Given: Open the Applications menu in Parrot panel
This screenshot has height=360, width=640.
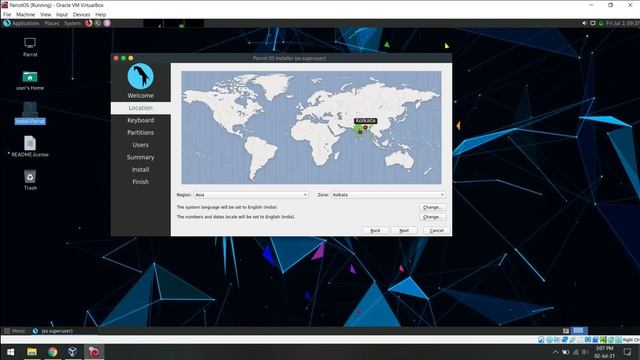Looking at the screenshot, I should (26, 23).
